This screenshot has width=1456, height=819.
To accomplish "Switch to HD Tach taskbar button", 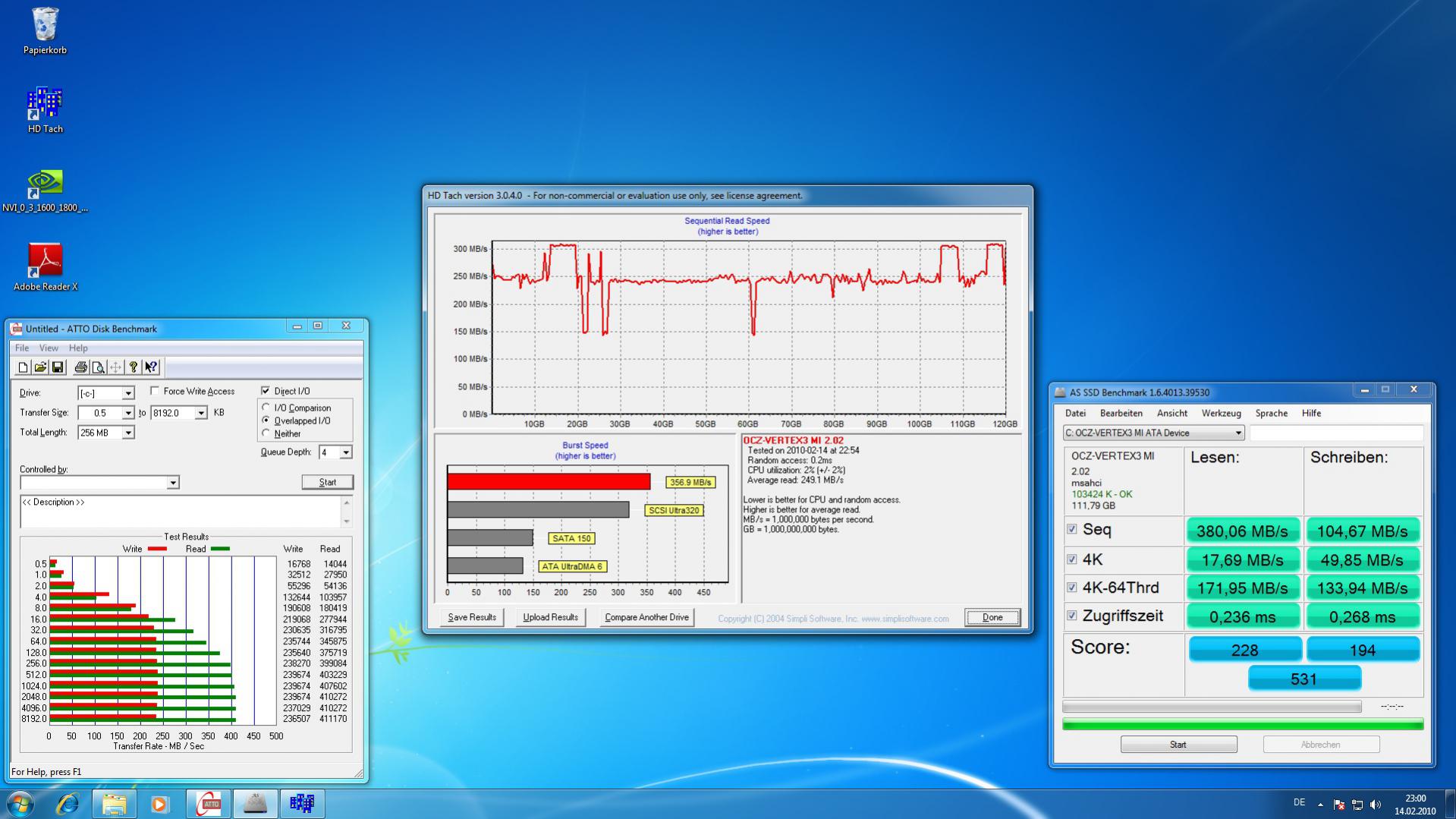I will [x=302, y=803].
